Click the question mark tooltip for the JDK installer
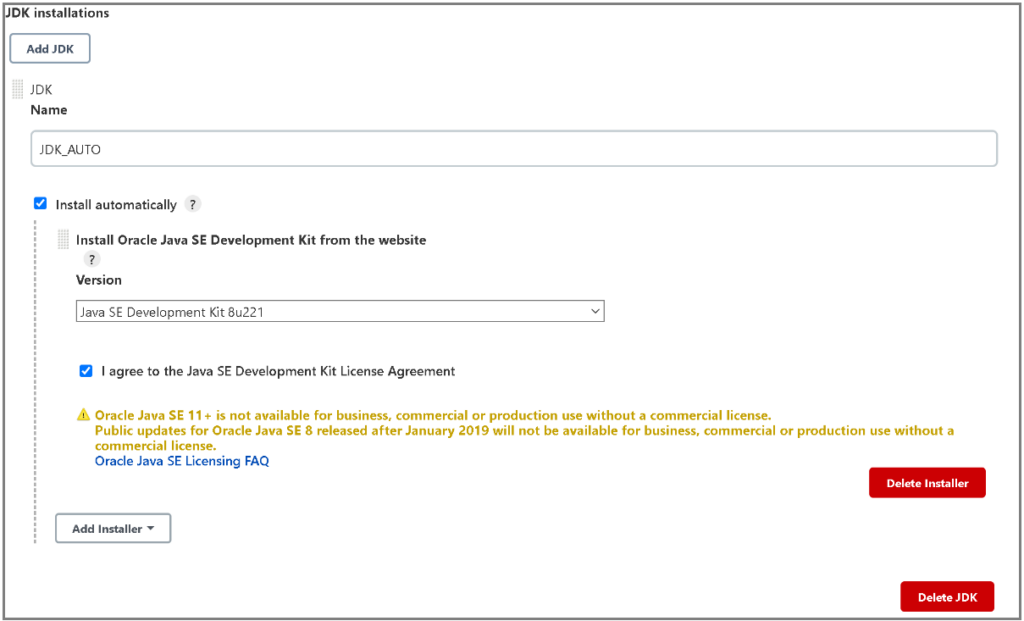This screenshot has height=621, width=1024. click(91, 259)
